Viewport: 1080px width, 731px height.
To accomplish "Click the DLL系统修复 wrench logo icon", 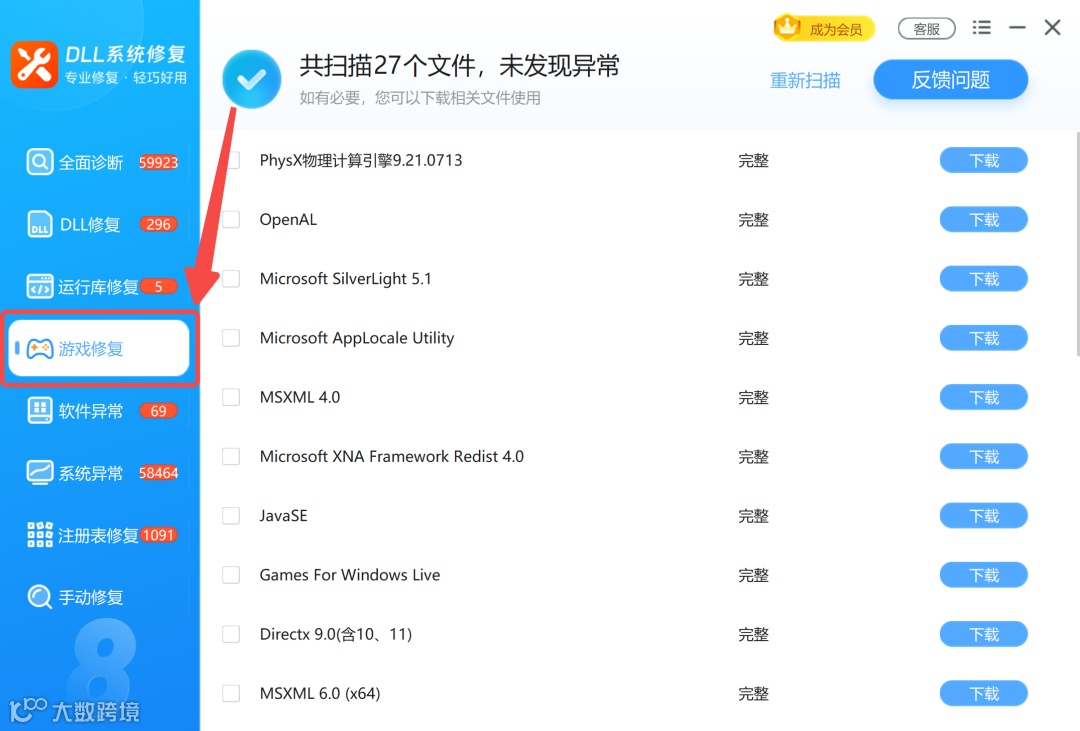I will point(34,65).
